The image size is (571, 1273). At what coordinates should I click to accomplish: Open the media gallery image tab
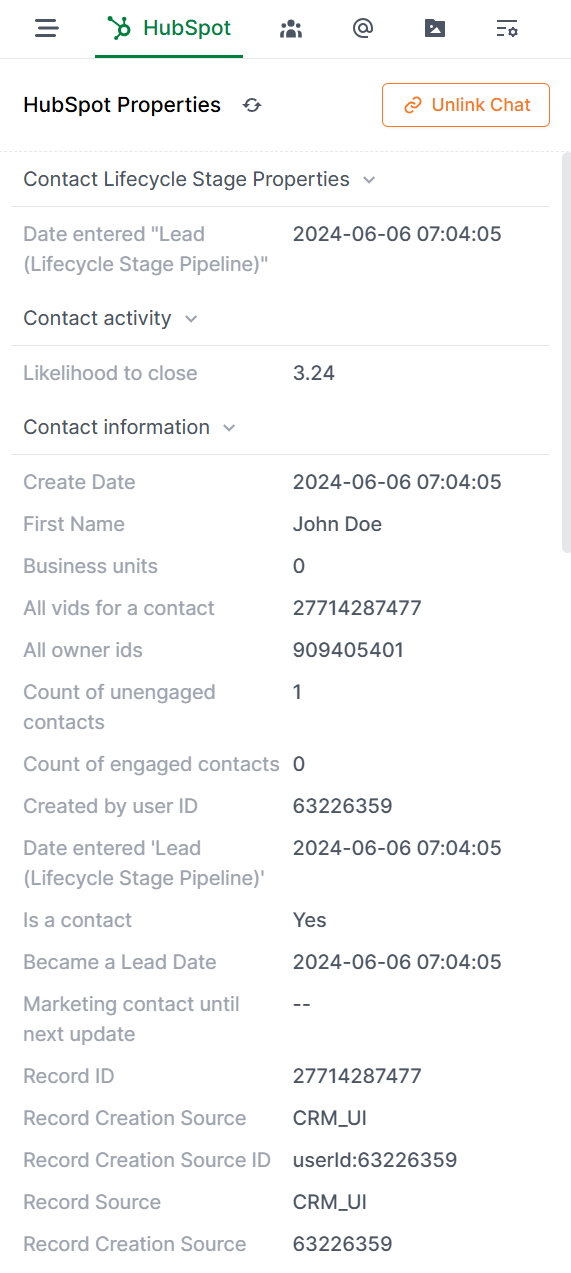pyautogui.click(x=435, y=28)
